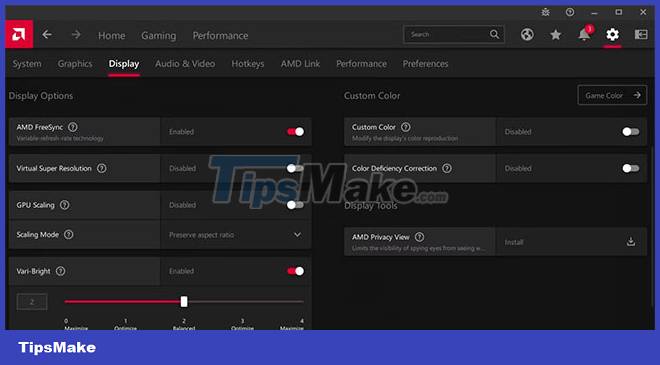Switch to the Hotkeys tab
Screen dimensions: 660x365
point(248,64)
